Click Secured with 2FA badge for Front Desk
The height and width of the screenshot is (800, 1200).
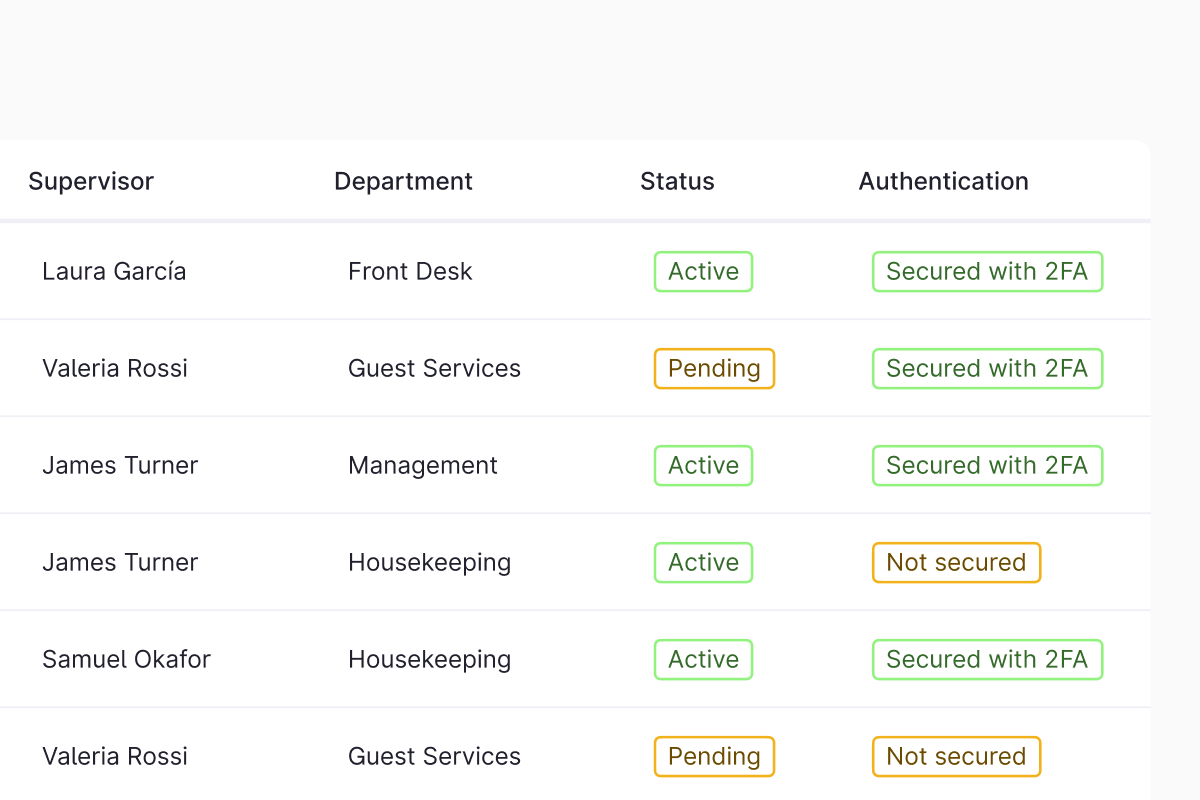tap(987, 271)
